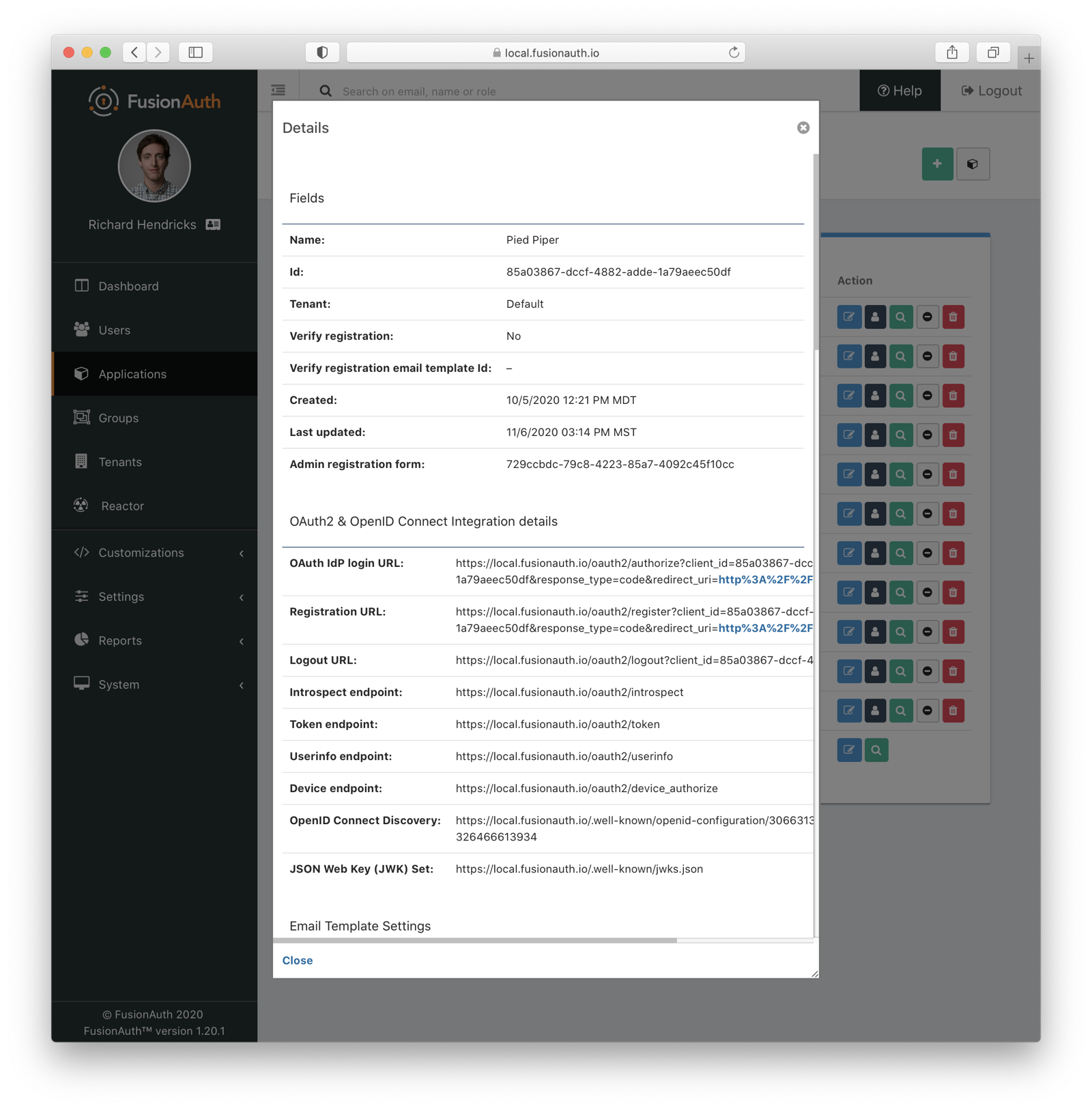Click the view magnifier icon in last action row
Screen dimensions: 1092x1110
pyautogui.click(x=876, y=750)
